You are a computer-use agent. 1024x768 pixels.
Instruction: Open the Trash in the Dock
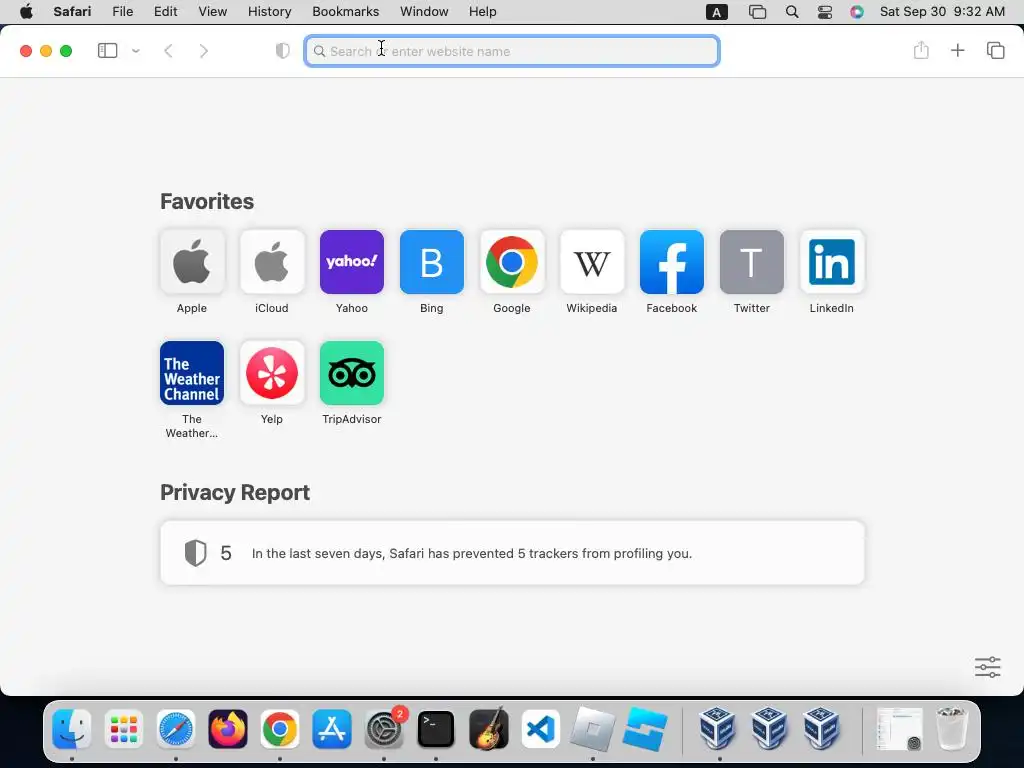tap(952, 729)
